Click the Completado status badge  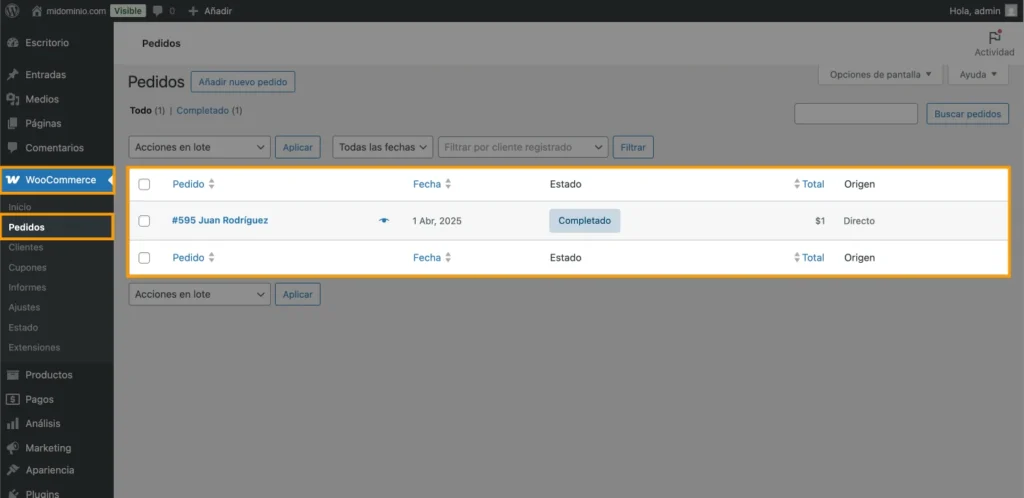(584, 221)
